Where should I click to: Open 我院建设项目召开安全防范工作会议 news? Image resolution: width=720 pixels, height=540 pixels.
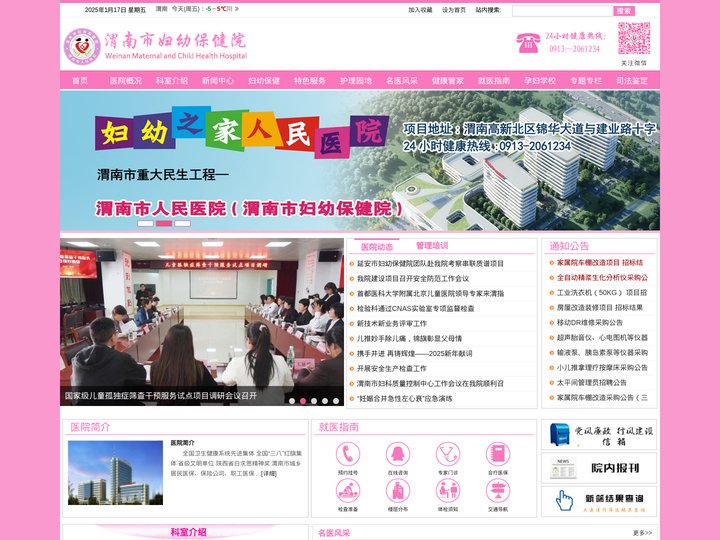[x=413, y=278]
